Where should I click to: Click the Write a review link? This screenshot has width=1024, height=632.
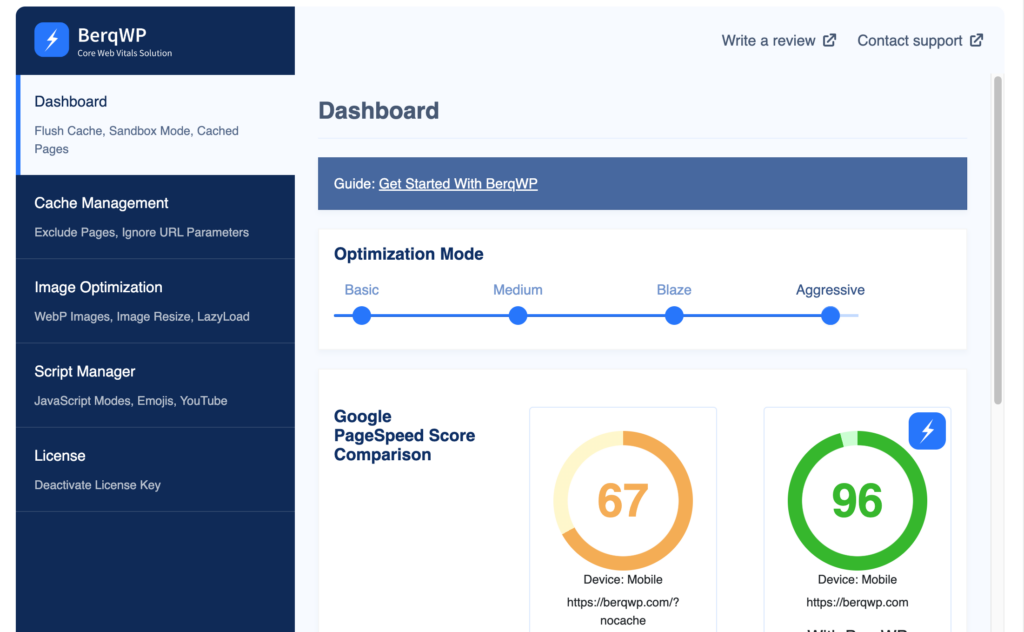point(768,41)
